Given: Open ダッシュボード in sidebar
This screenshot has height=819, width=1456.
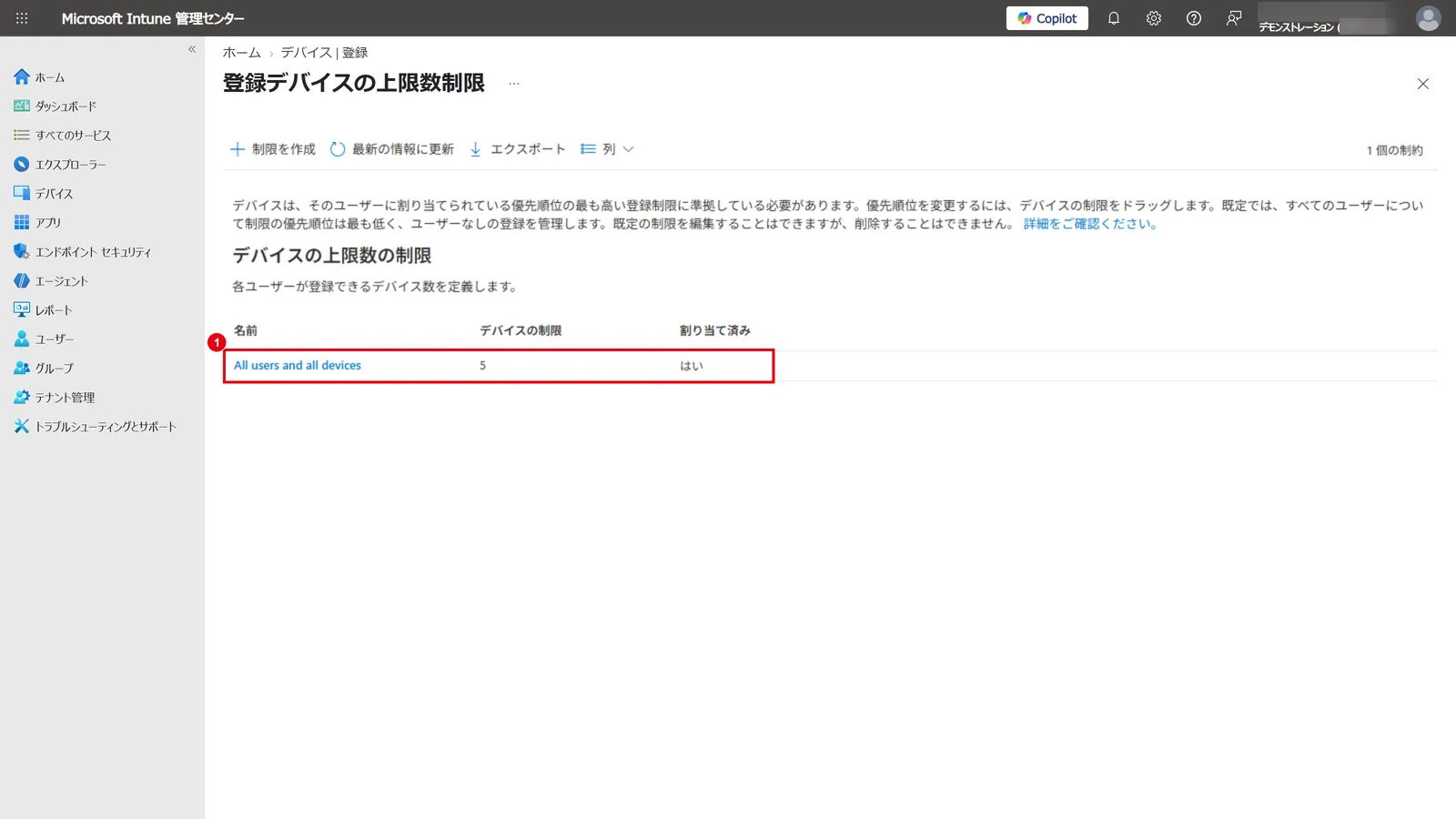Looking at the screenshot, I should (x=55, y=106).
